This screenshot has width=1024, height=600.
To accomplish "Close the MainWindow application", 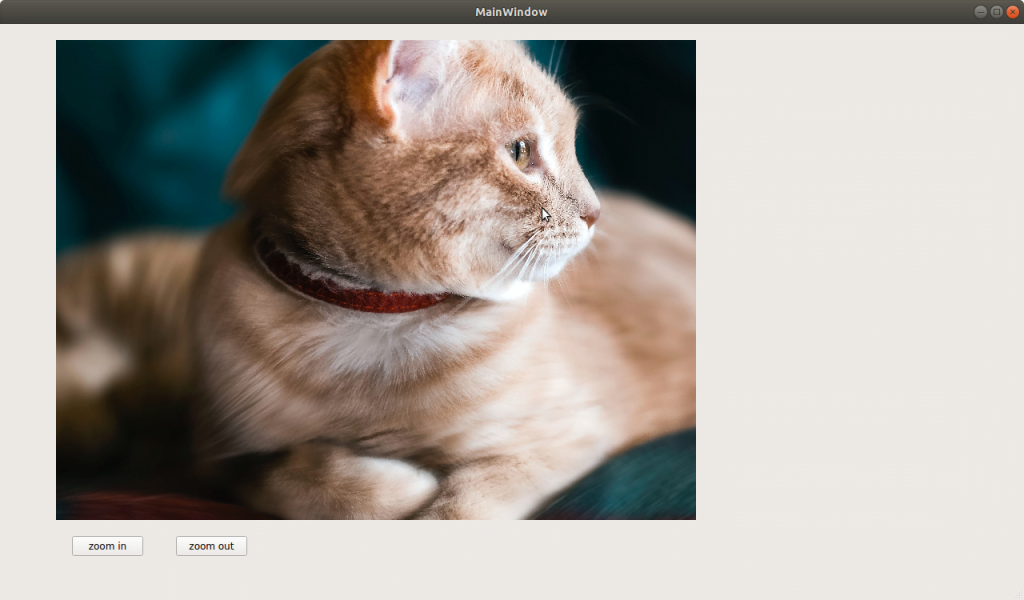I will [1012, 12].
